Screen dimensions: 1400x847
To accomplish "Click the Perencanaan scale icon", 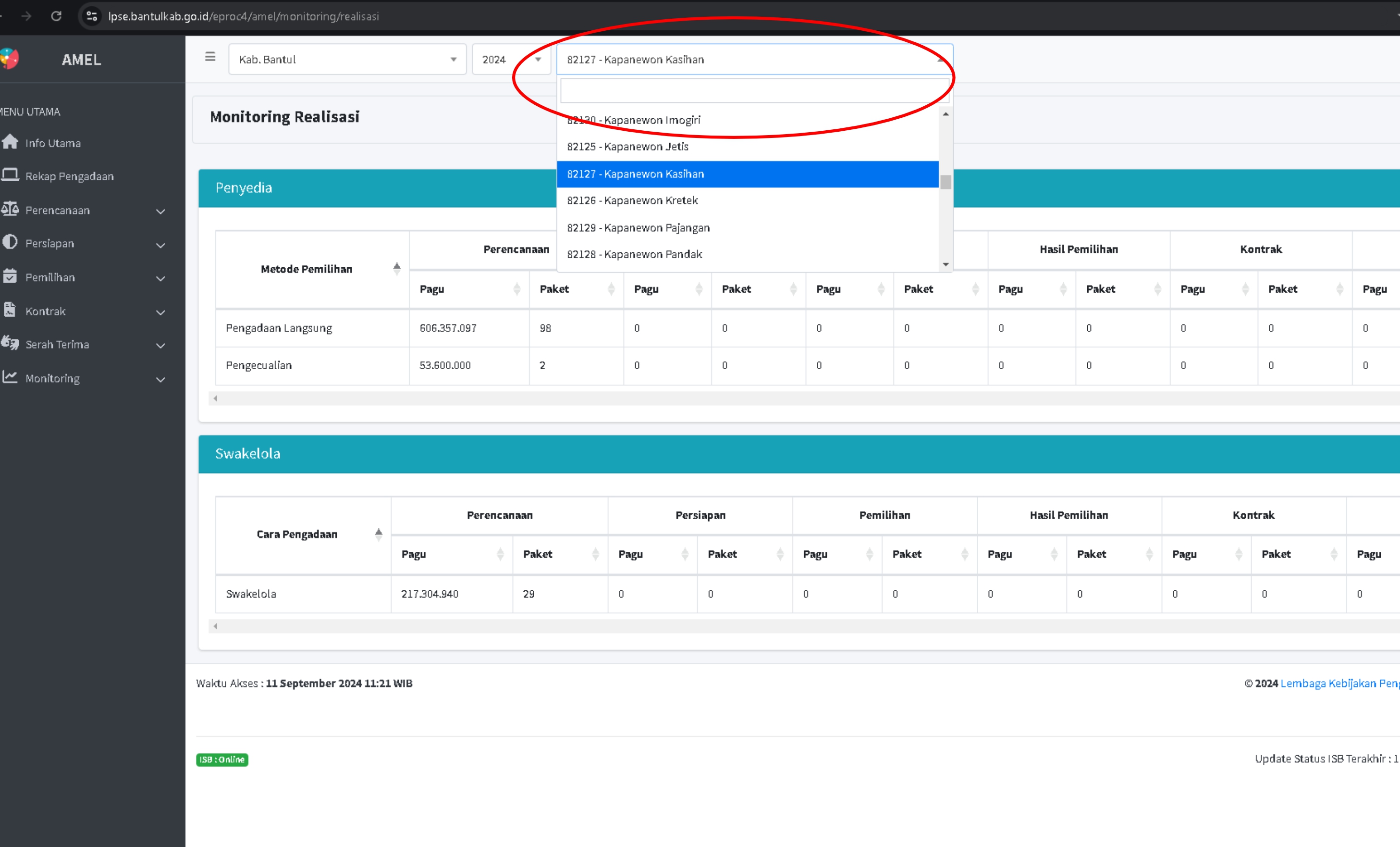I will pyautogui.click(x=10, y=209).
